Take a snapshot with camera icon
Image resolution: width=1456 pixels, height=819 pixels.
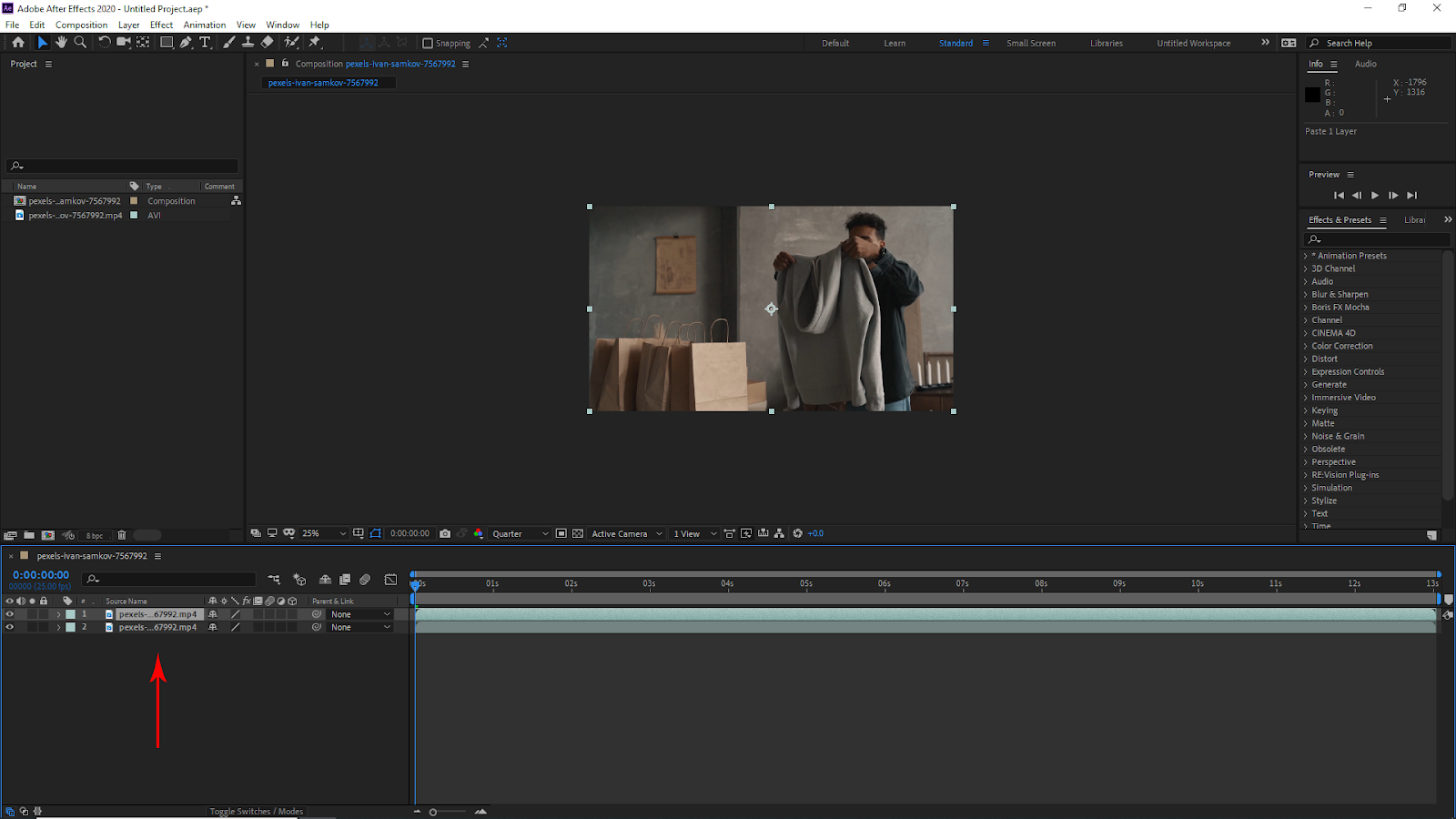[x=445, y=533]
